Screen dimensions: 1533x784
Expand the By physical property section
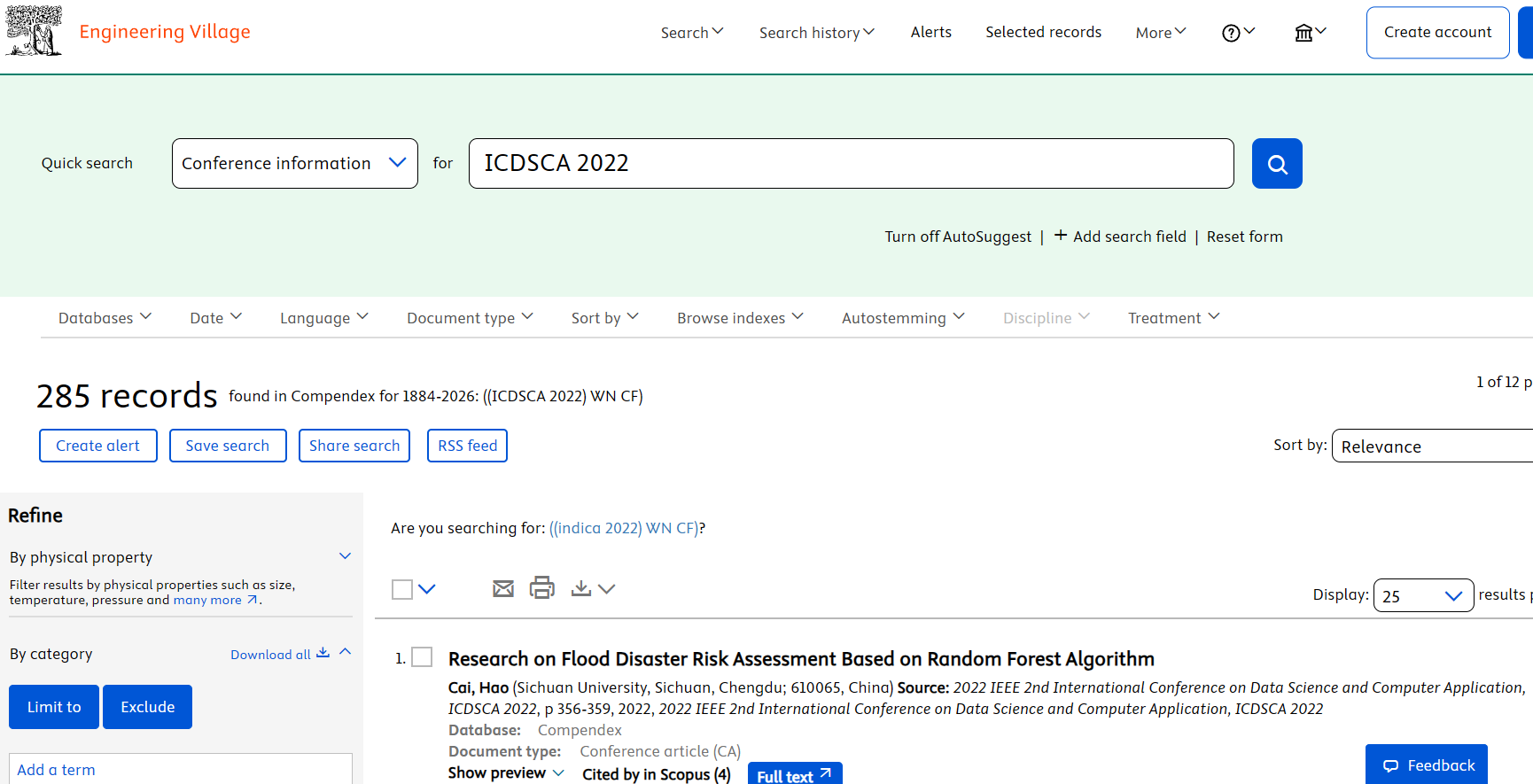pos(345,556)
